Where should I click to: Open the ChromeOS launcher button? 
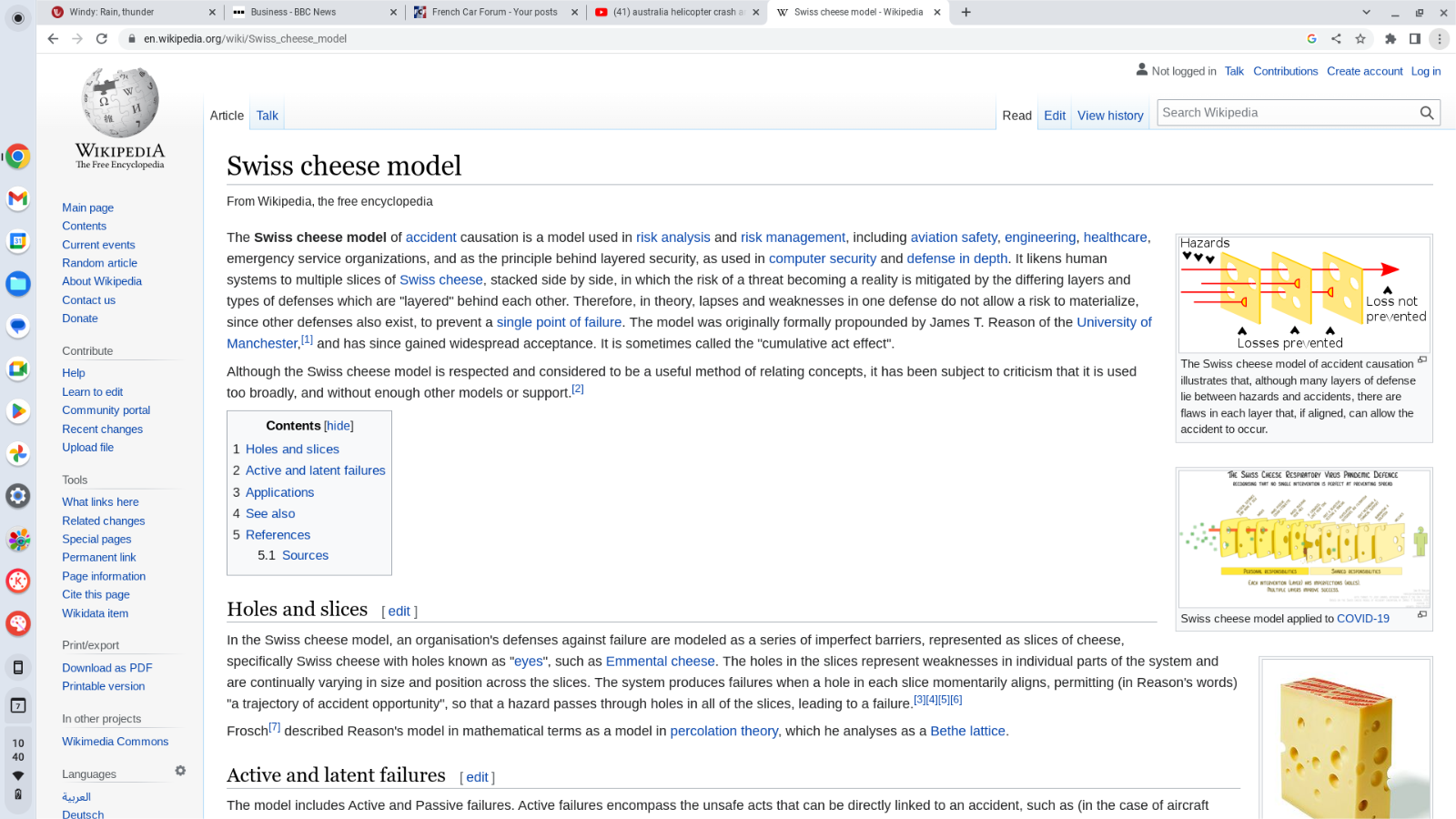tap(18, 18)
